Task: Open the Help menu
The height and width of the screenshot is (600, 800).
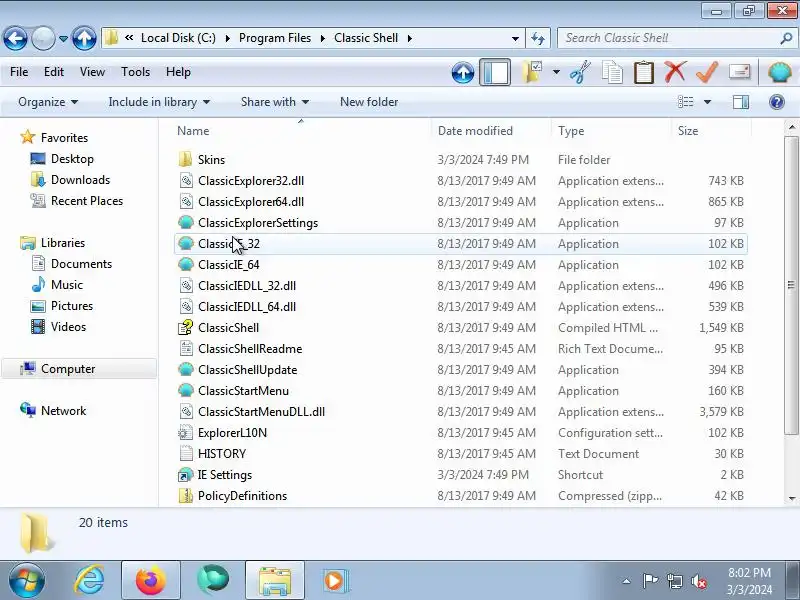Action: coord(178,72)
